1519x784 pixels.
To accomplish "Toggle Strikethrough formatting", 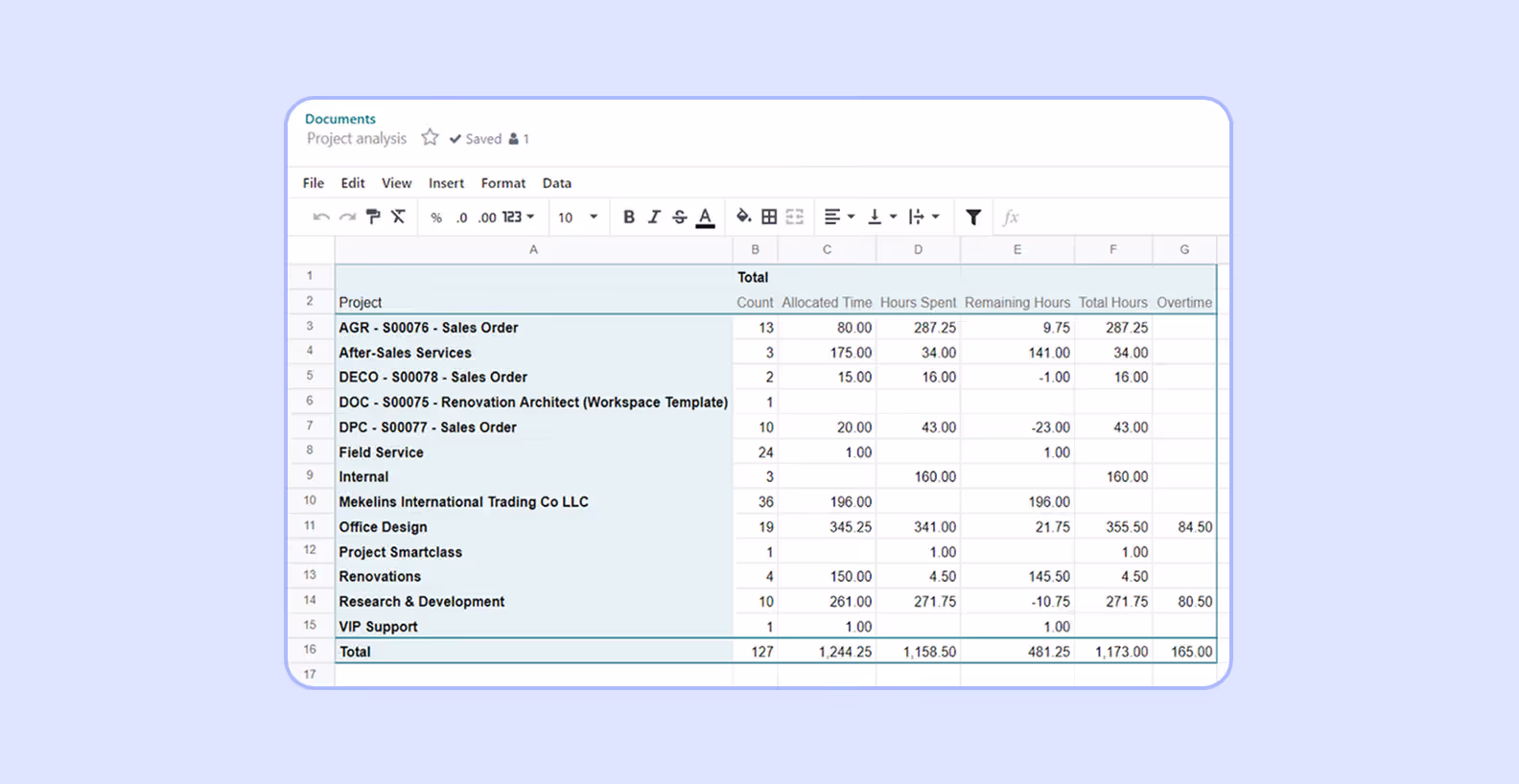I will pos(679,217).
